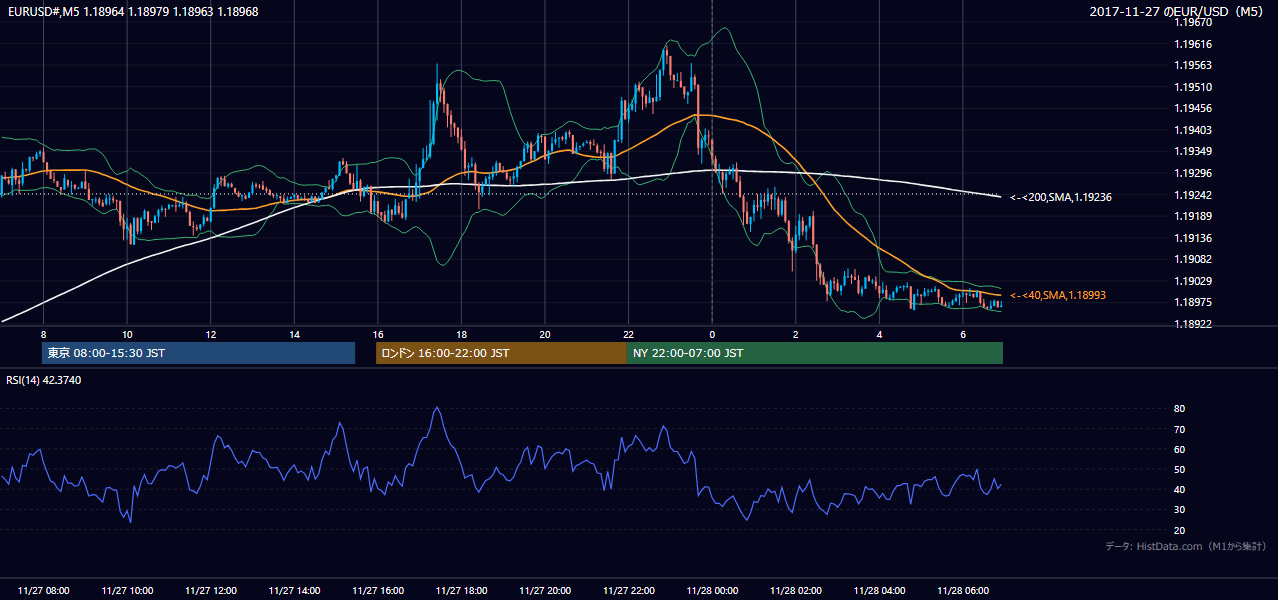
Task: Click price level 1.19349 on the axis
Action: (x=1194, y=151)
